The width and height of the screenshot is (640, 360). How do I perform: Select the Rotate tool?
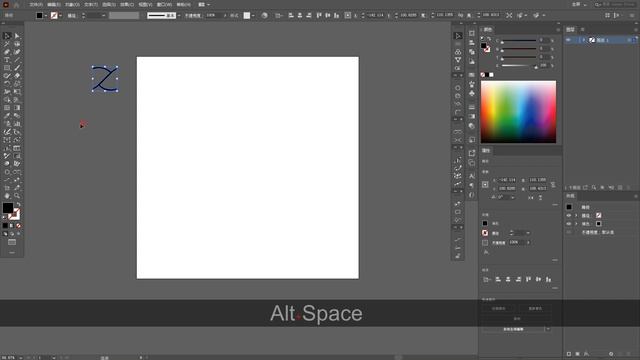7,84
